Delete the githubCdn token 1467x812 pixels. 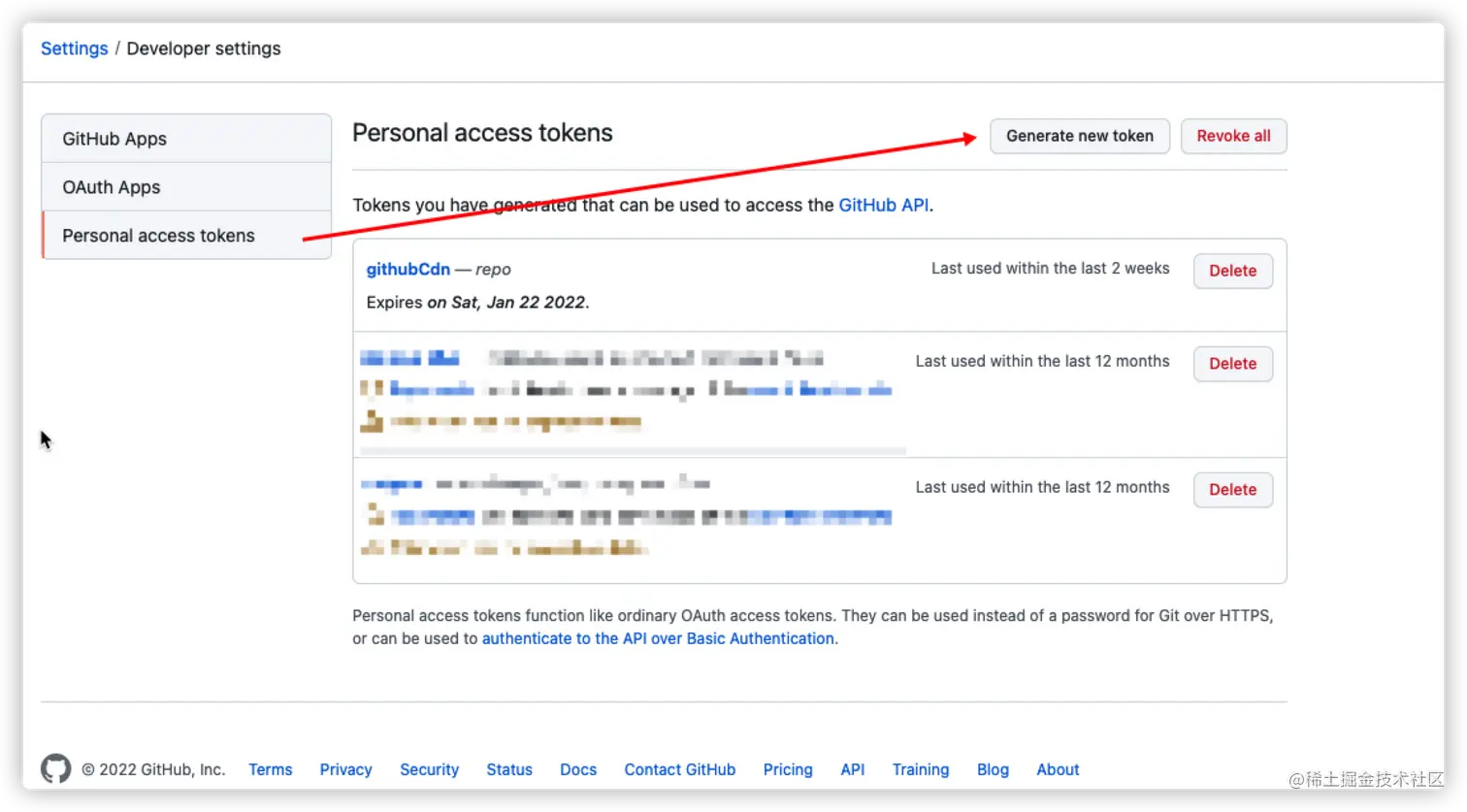(1232, 271)
